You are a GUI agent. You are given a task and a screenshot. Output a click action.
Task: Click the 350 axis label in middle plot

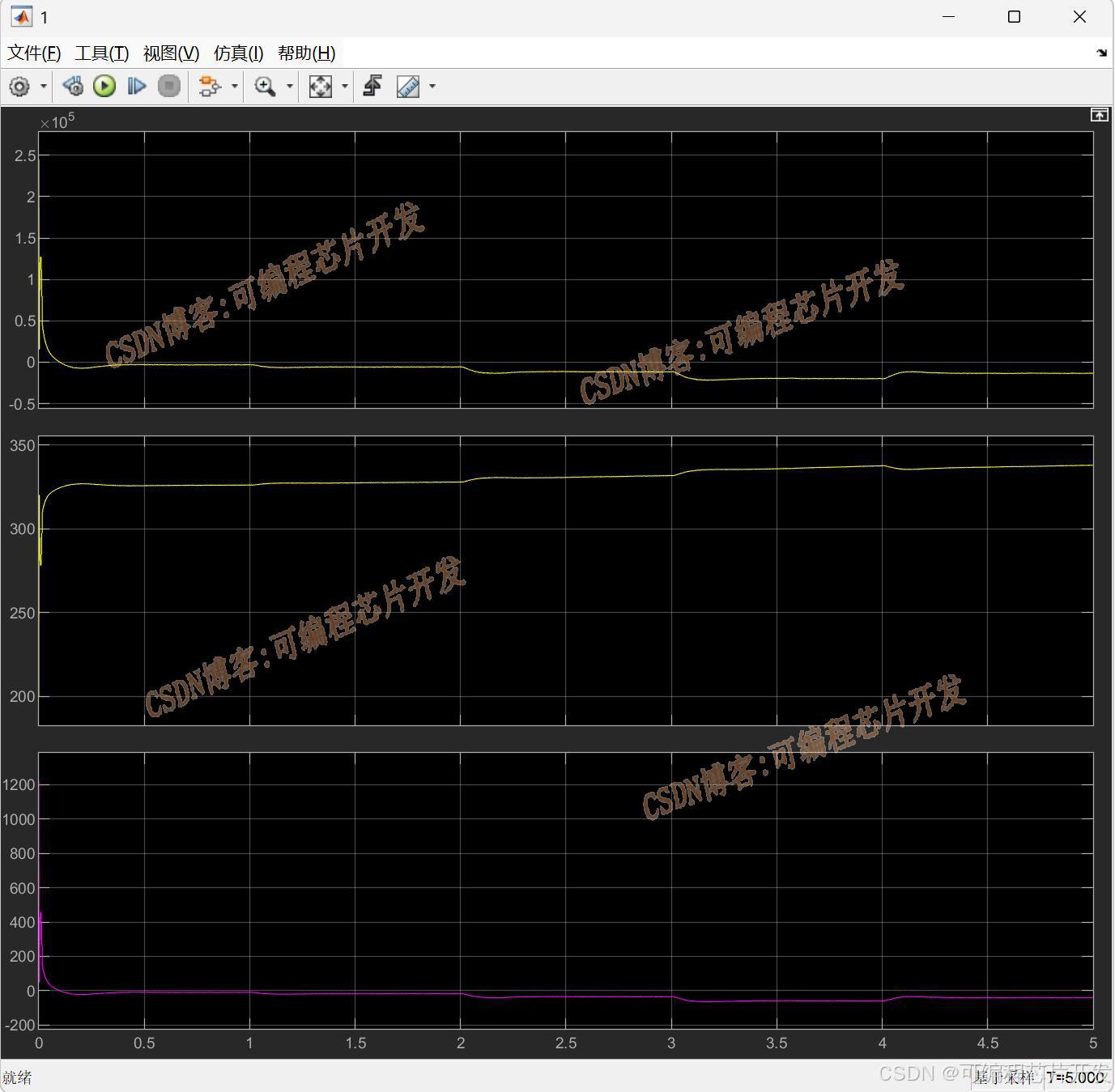point(22,446)
